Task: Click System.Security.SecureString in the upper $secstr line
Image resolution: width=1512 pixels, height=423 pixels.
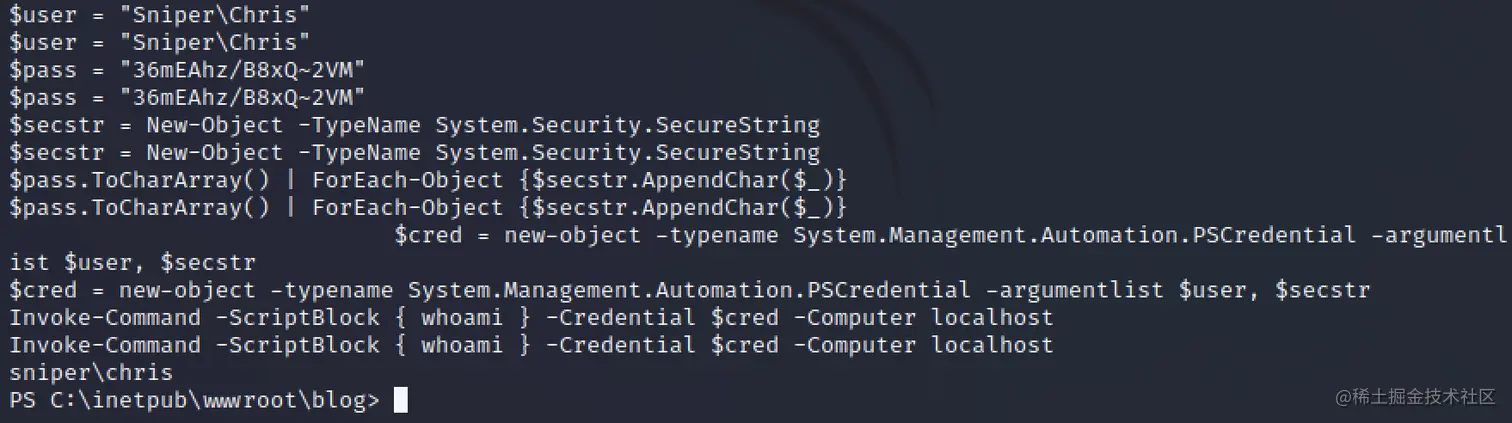Action: pos(627,126)
